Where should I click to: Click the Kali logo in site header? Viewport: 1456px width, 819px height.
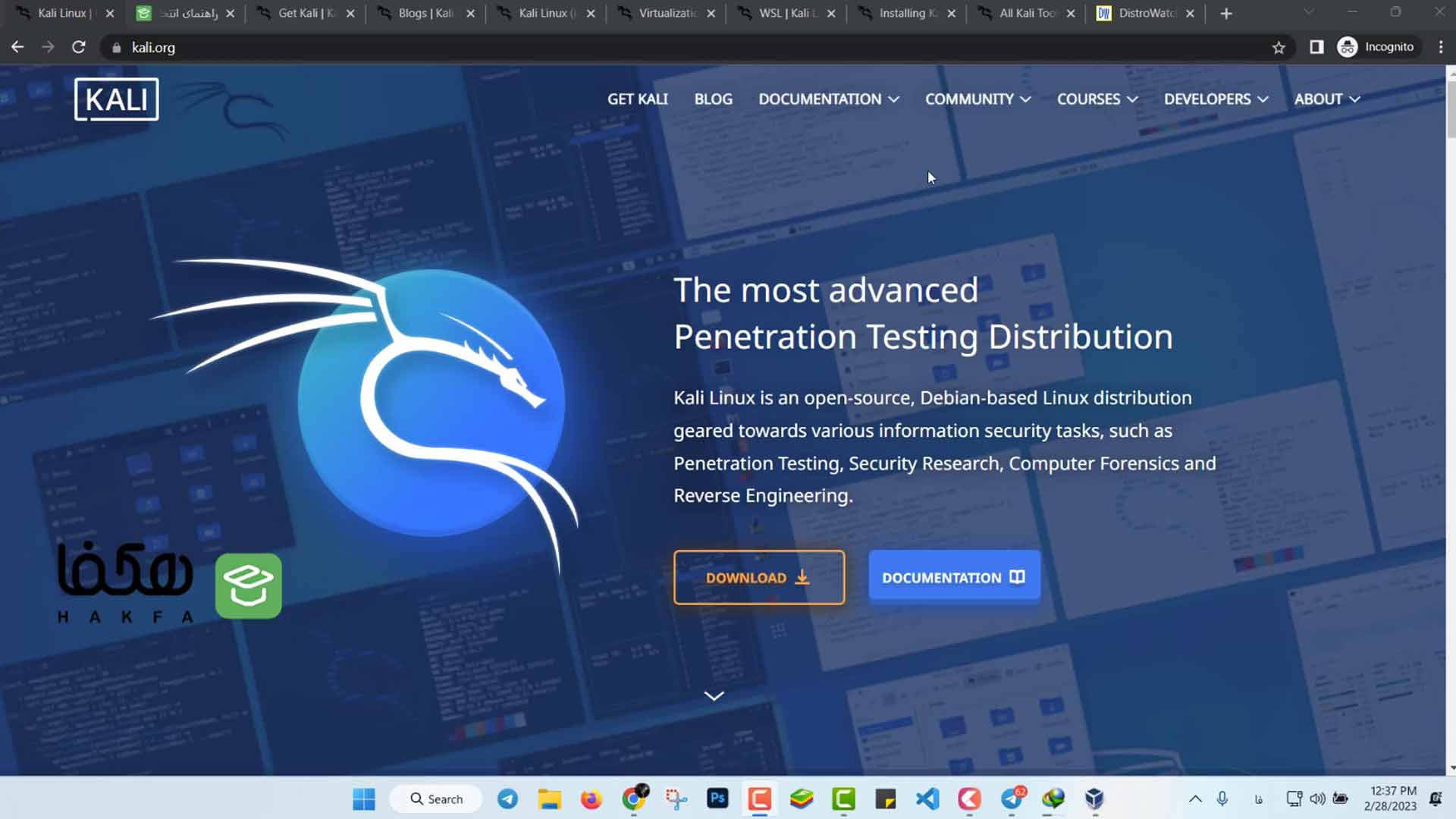116,99
